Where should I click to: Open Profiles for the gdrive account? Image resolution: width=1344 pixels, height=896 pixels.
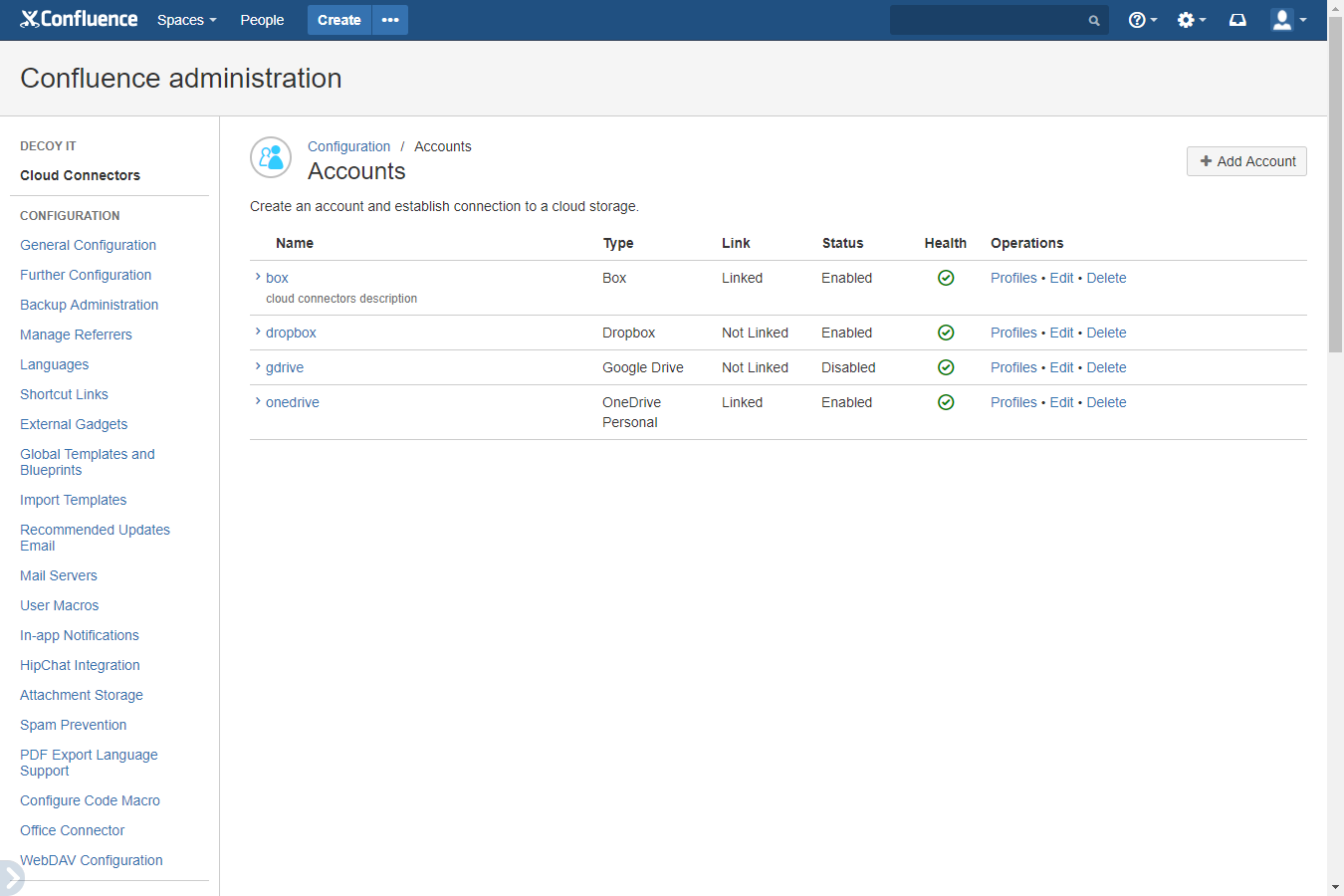click(1013, 367)
